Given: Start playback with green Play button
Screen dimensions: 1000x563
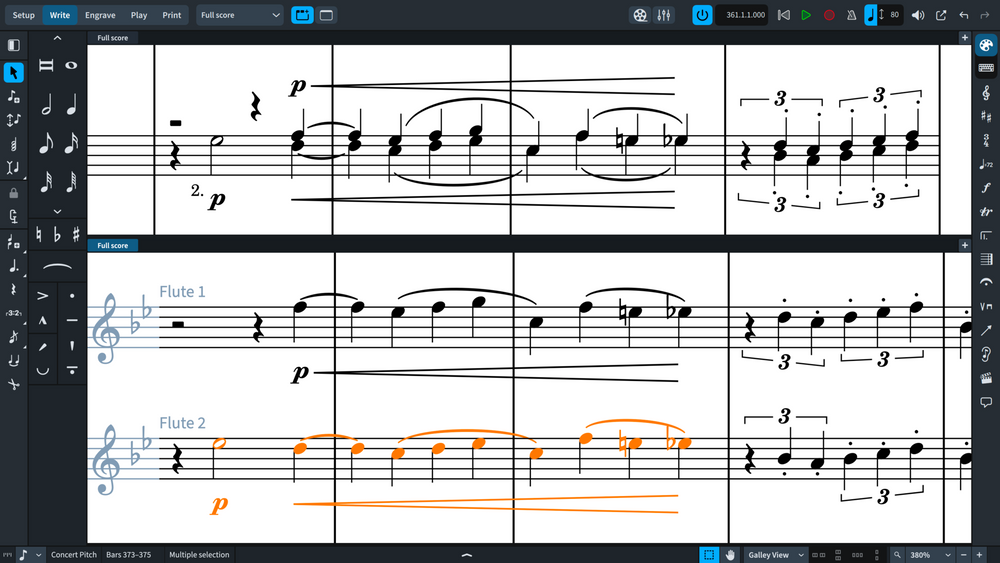Looking at the screenshot, I should pyautogui.click(x=806, y=15).
